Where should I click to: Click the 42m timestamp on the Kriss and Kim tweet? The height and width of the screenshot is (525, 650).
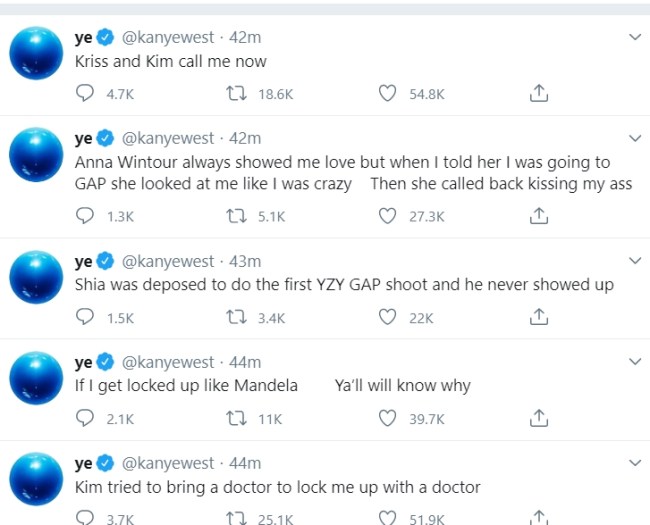tap(246, 38)
